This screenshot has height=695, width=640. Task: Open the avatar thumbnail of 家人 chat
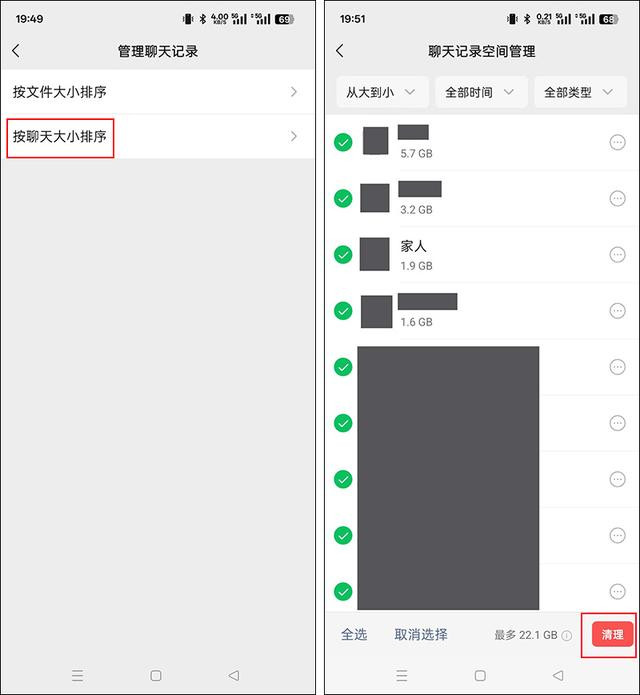375,254
